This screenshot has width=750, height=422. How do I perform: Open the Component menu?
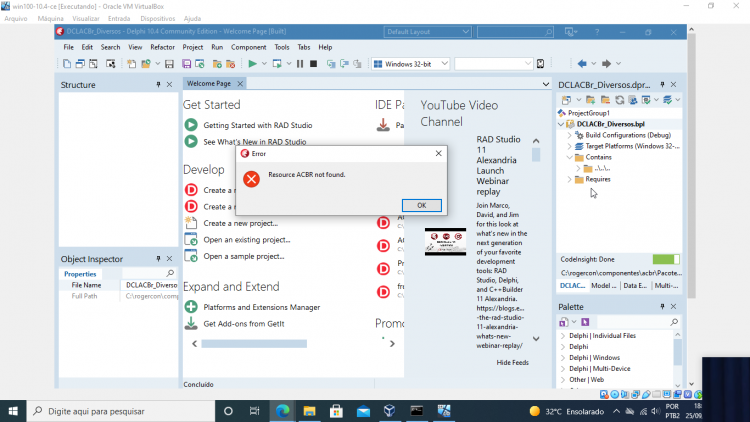pyautogui.click(x=248, y=47)
